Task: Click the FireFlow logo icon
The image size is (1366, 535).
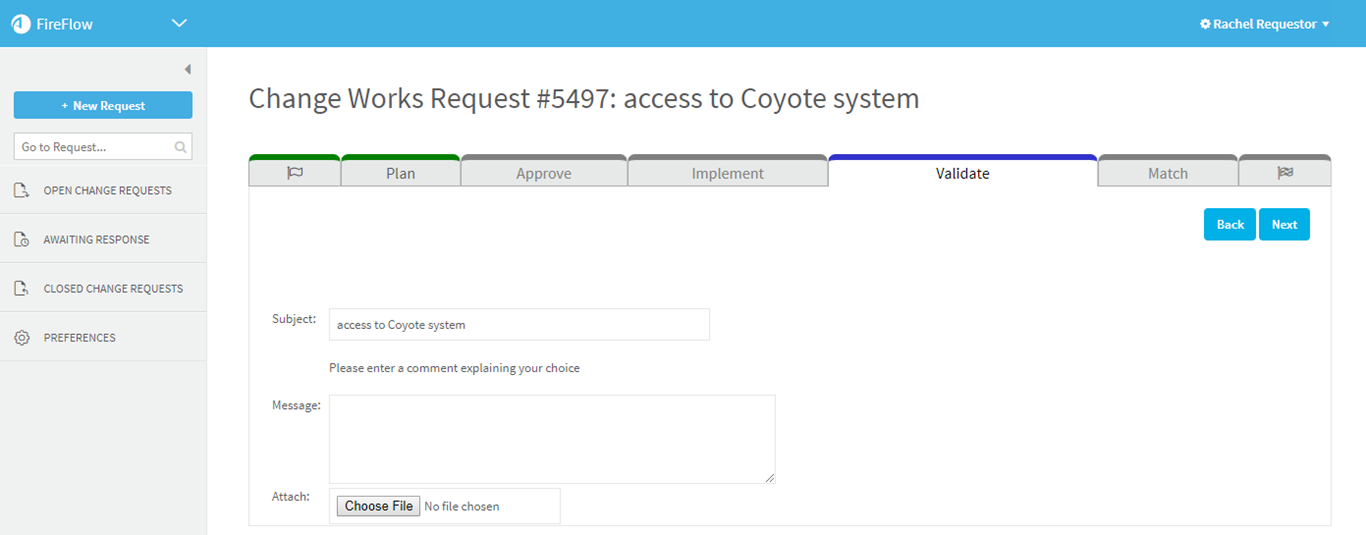Action: click(x=20, y=24)
